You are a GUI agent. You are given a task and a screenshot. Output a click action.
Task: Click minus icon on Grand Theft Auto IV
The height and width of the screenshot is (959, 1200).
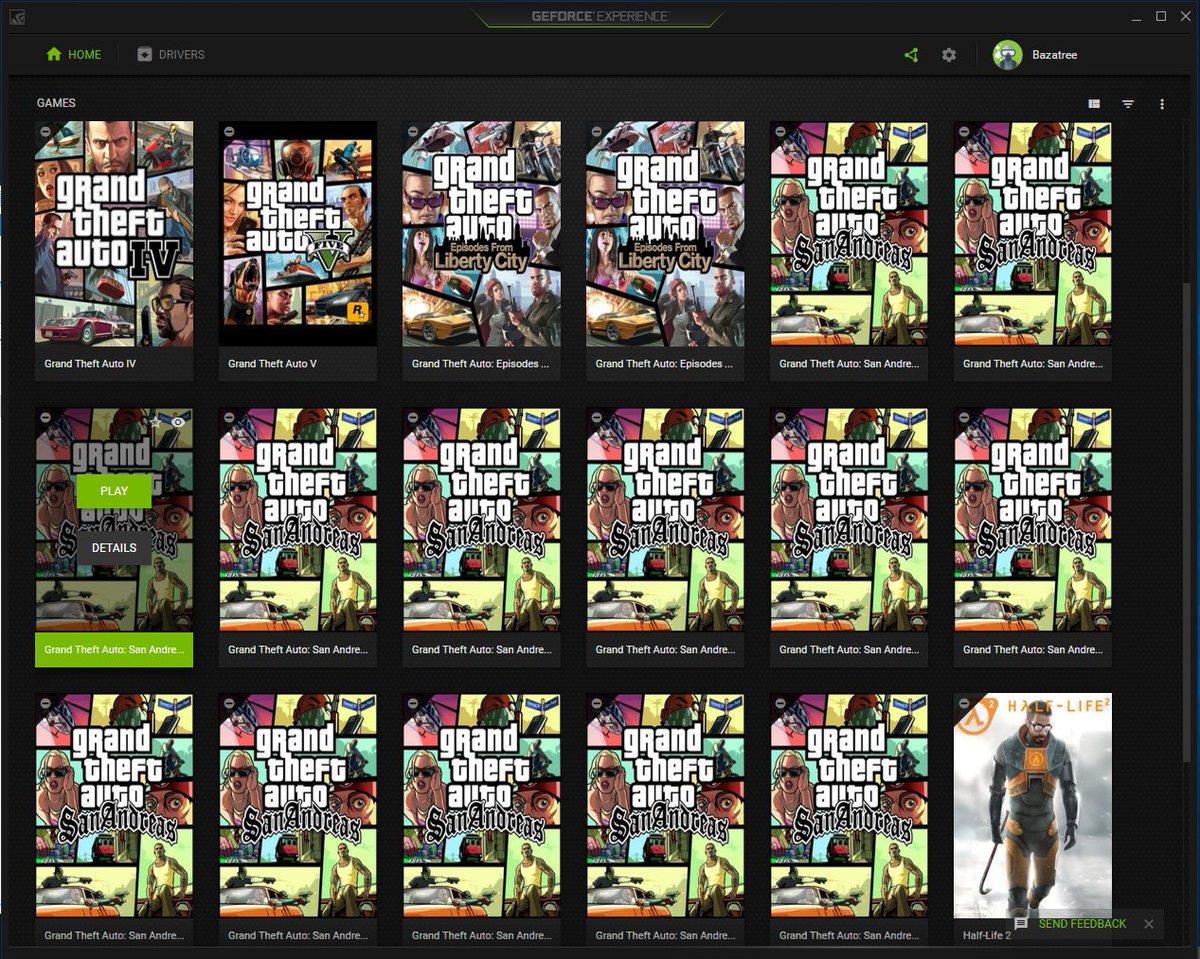point(45,131)
